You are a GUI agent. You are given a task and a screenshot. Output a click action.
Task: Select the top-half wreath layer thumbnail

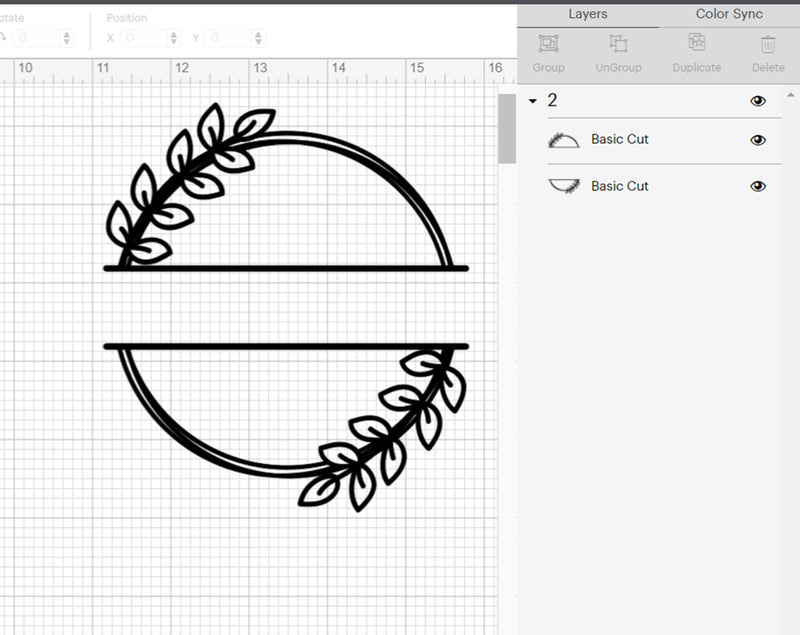(564, 140)
